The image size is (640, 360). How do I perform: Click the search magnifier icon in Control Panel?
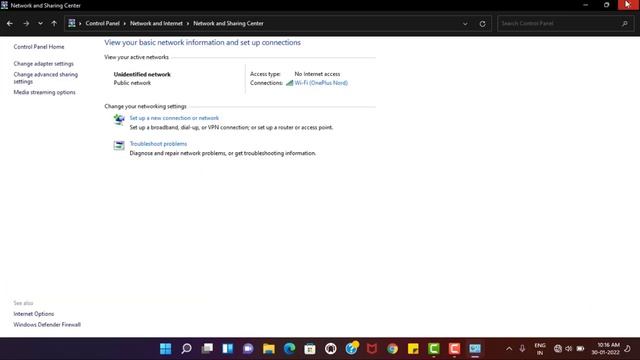[x=625, y=24]
